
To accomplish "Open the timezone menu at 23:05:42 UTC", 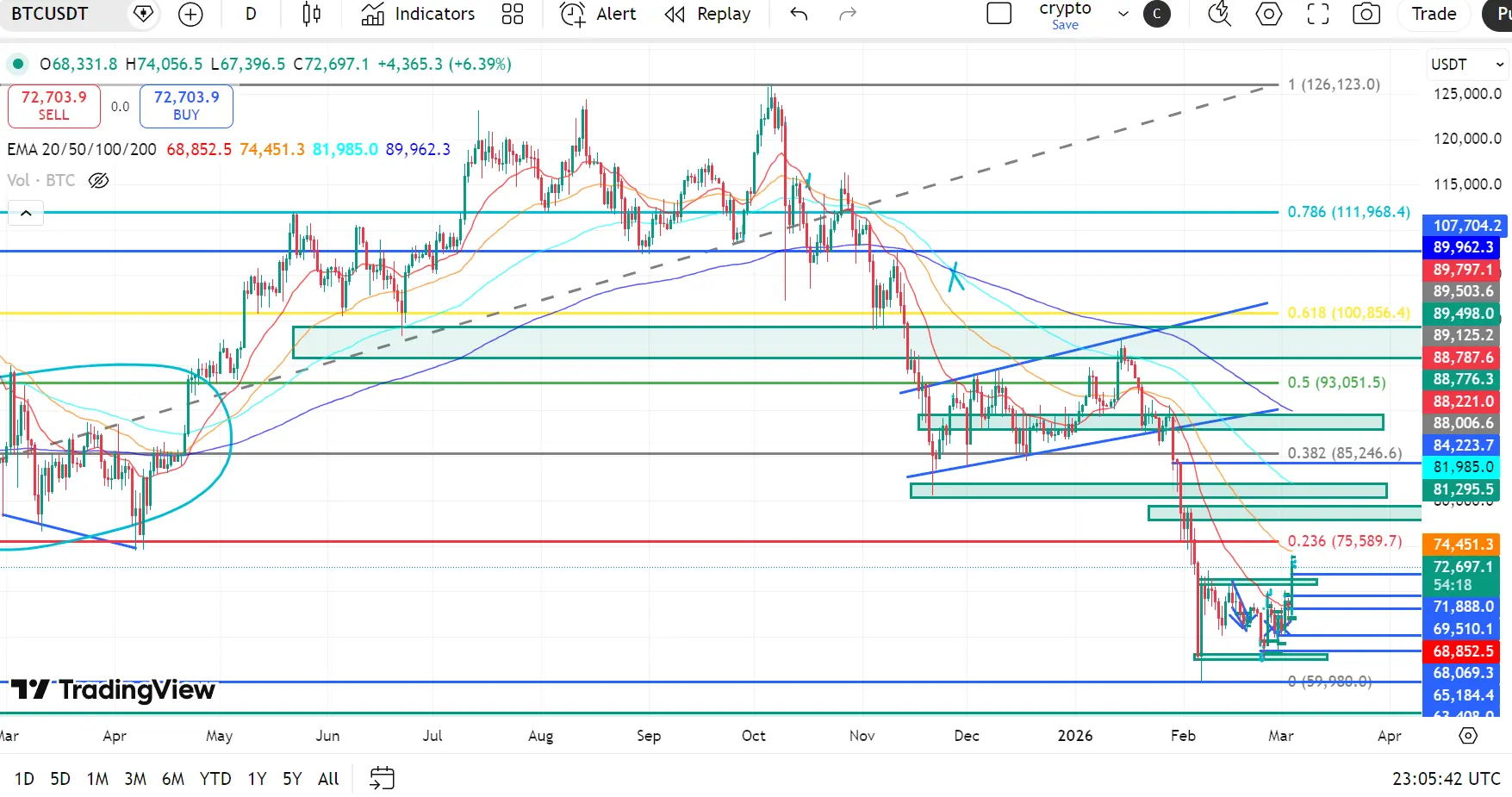I will pos(1447,779).
